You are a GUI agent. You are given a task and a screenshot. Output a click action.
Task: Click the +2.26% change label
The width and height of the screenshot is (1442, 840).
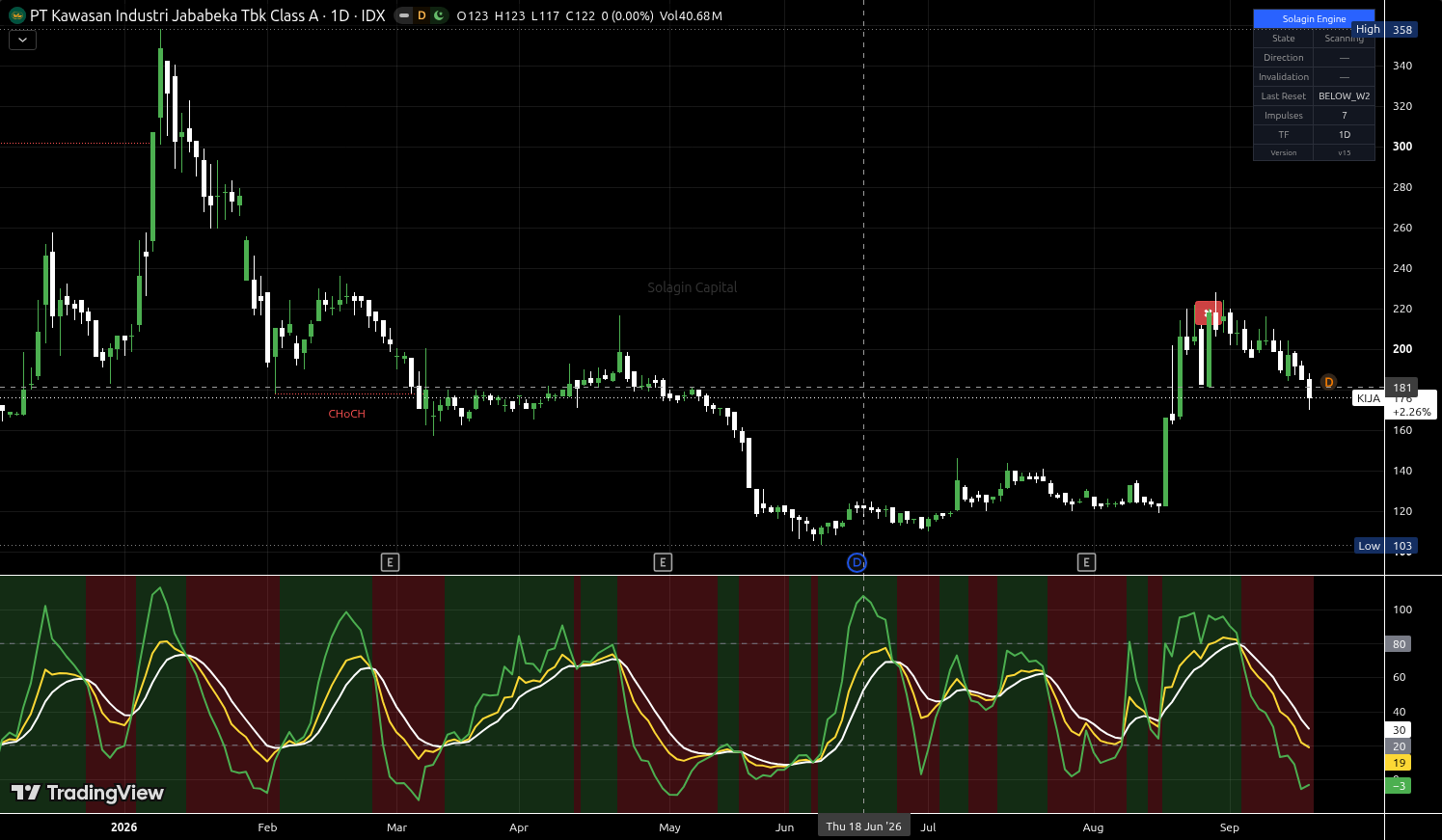click(1412, 412)
